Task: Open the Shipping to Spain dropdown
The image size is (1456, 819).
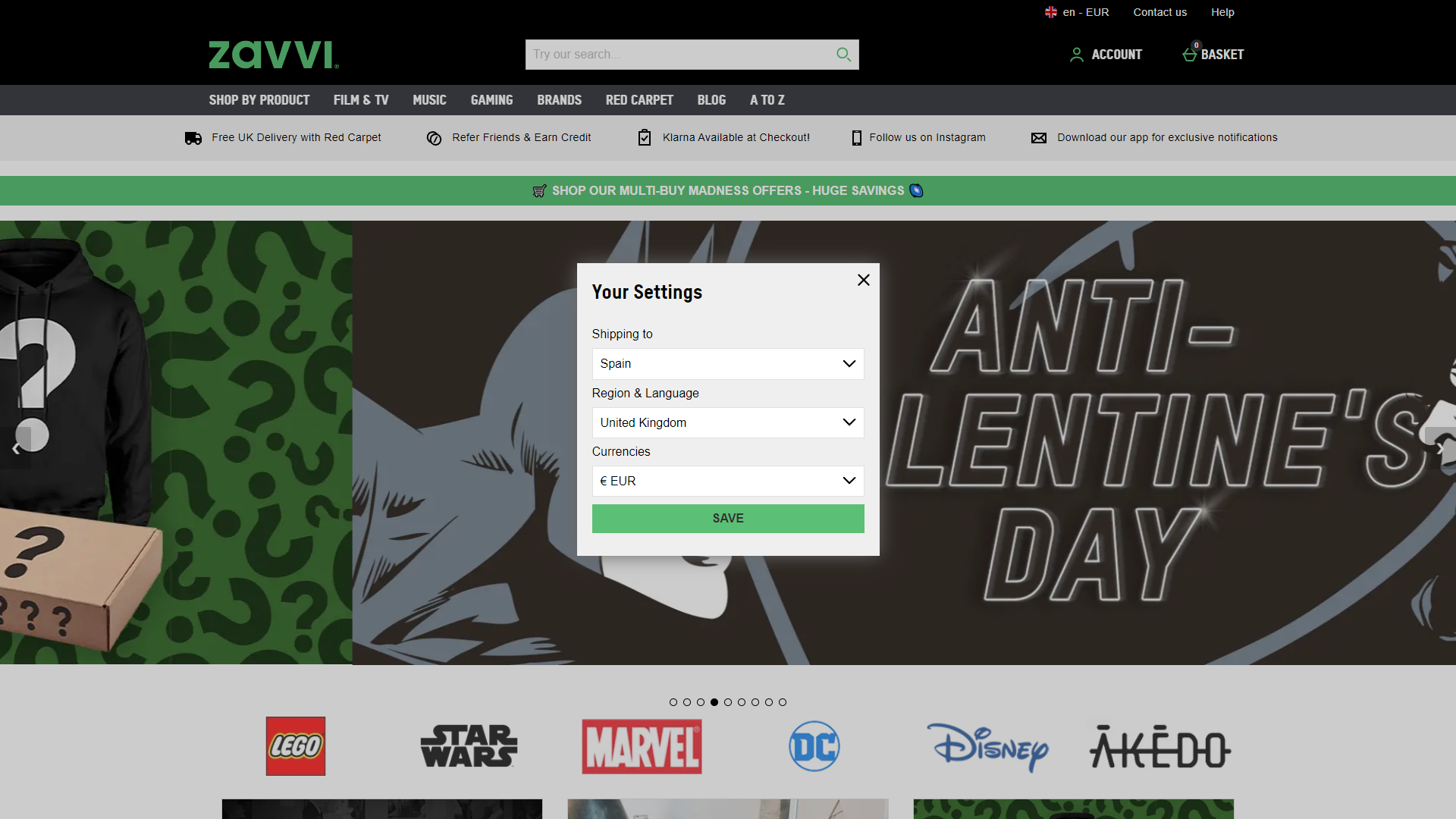Action: tap(728, 364)
